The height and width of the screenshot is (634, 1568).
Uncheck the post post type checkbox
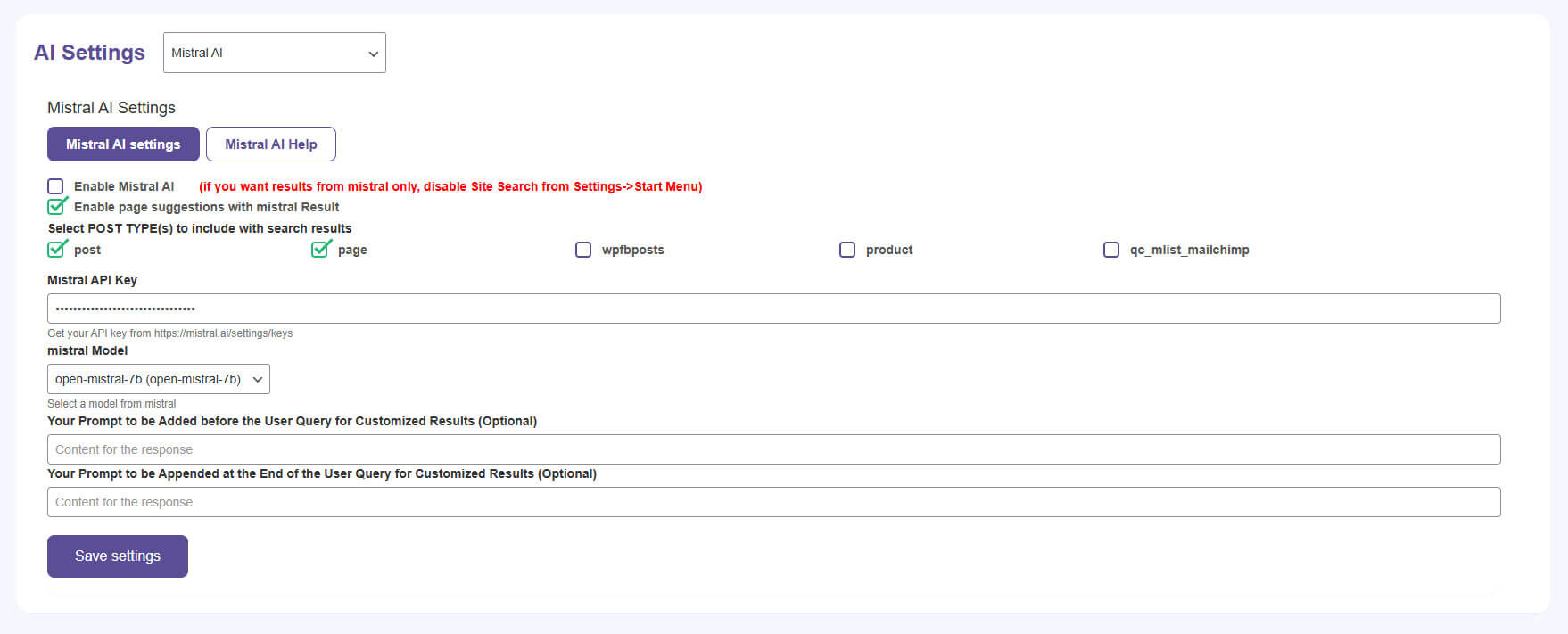pyautogui.click(x=56, y=250)
